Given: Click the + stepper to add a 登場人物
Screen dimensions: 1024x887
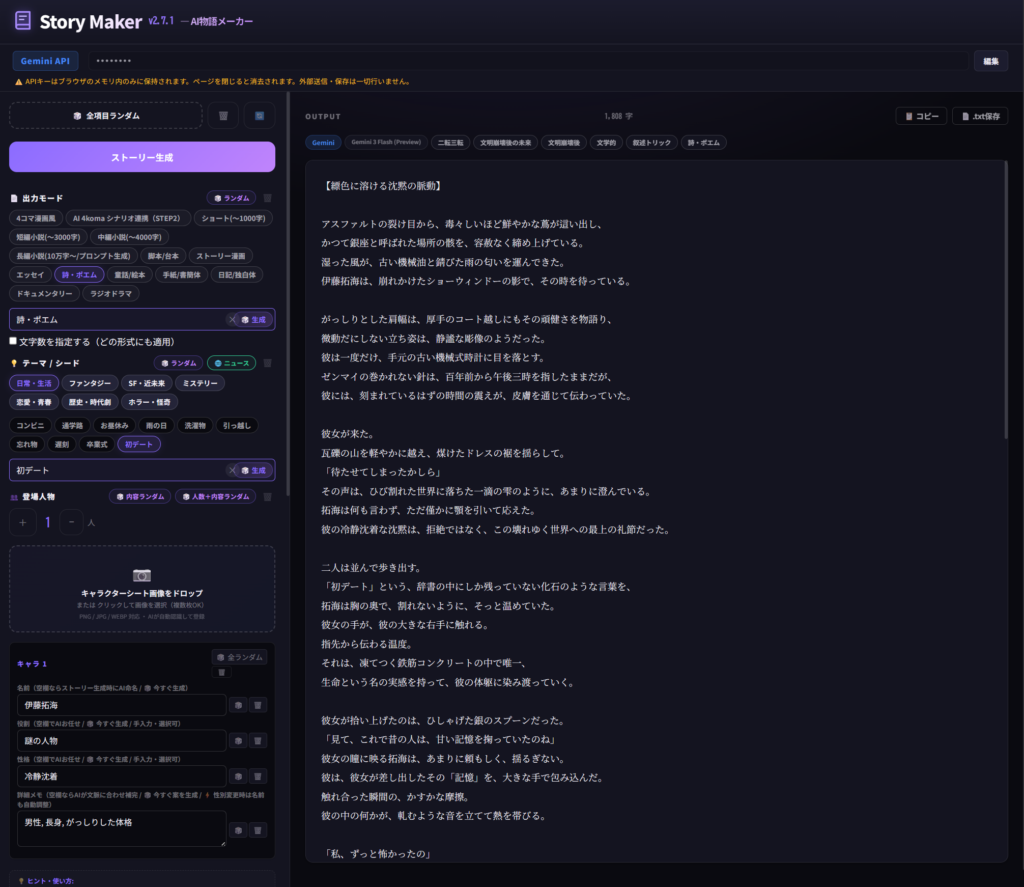Looking at the screenshot, I should point(23,521).
